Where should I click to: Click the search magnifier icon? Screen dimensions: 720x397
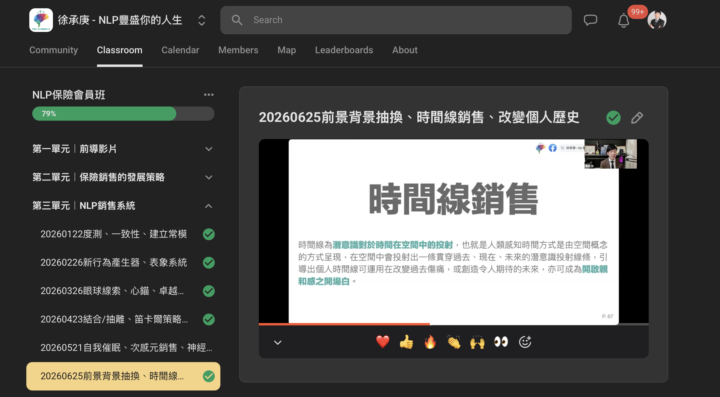[237, 20]
